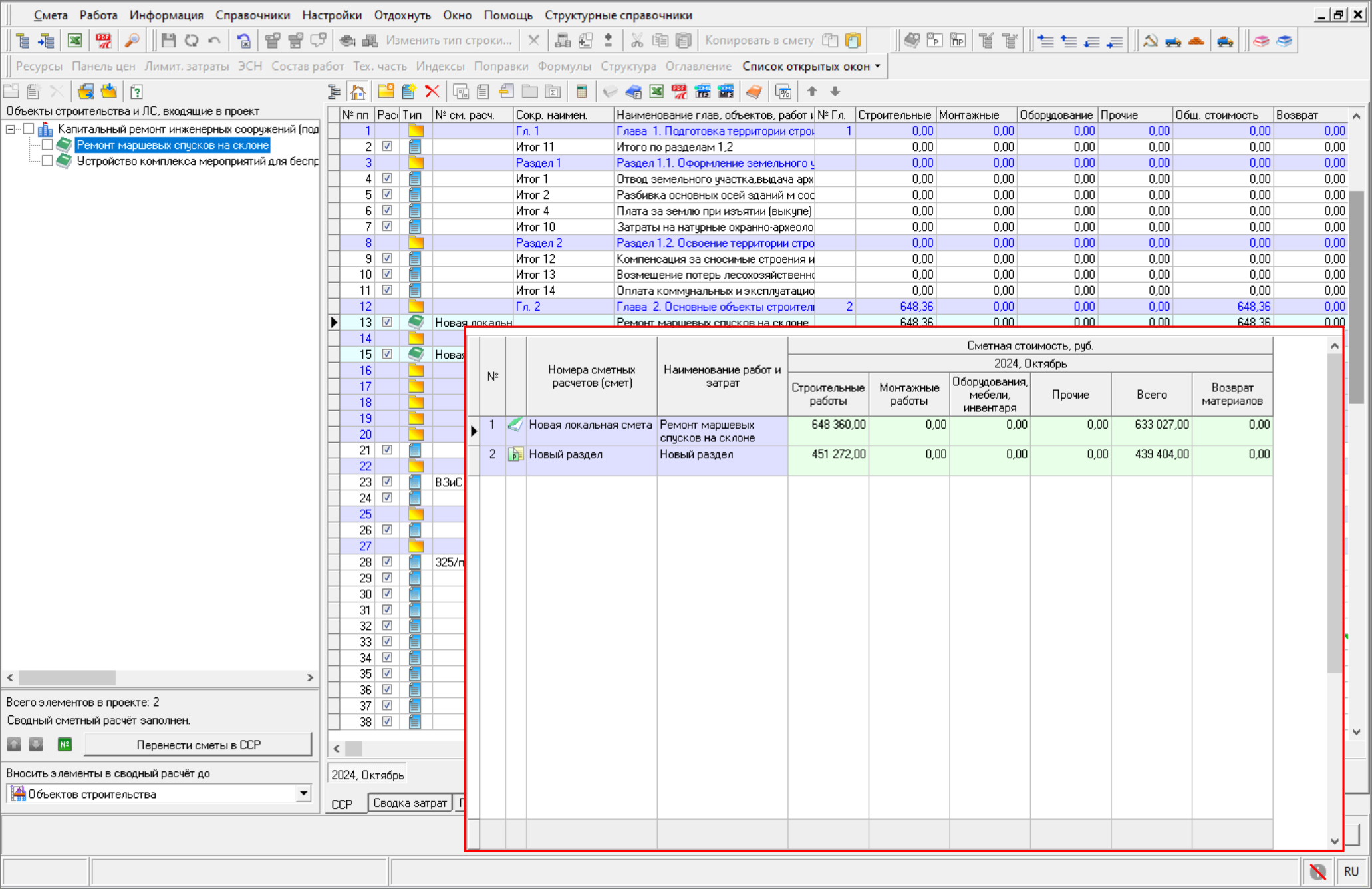Uncheck the checkbox in row 21
Image resolution: width=1372 pixels, height=889 pixels.
click(x=387, y=450)
